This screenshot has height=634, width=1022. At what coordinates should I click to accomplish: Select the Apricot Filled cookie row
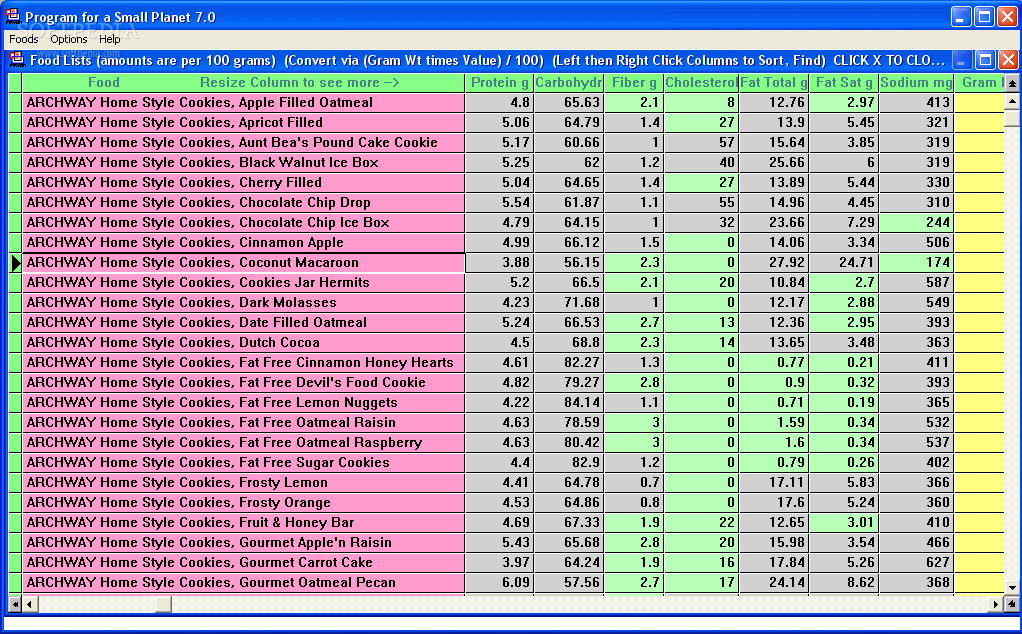pyautogui.click(x=243, y=122)
